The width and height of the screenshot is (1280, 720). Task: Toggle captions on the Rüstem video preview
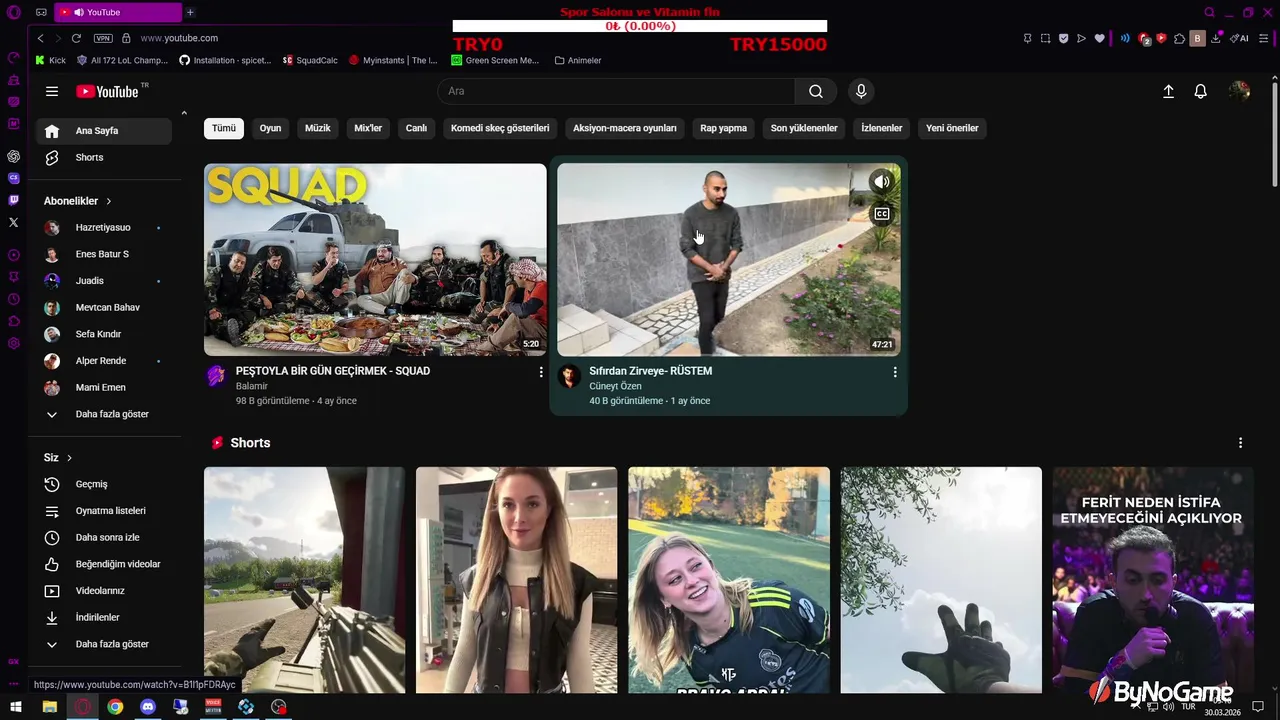tap(881, 214)
